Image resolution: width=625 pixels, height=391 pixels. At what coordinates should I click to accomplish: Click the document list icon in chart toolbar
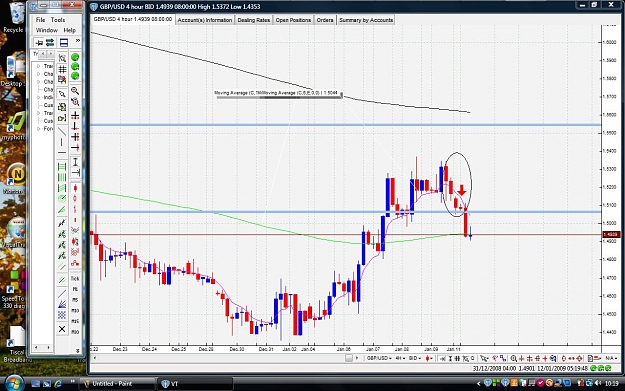(x=591, y=358)
